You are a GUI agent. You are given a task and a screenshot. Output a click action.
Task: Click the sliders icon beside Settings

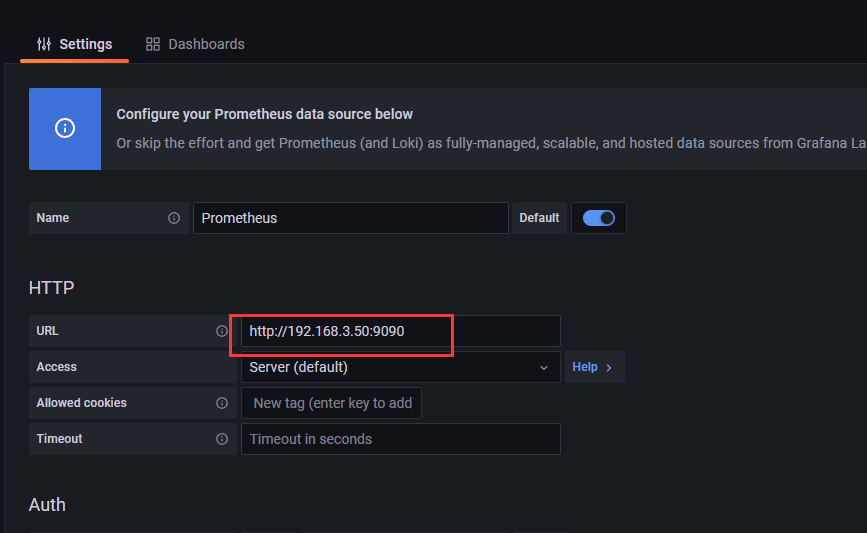click(44, 44)
